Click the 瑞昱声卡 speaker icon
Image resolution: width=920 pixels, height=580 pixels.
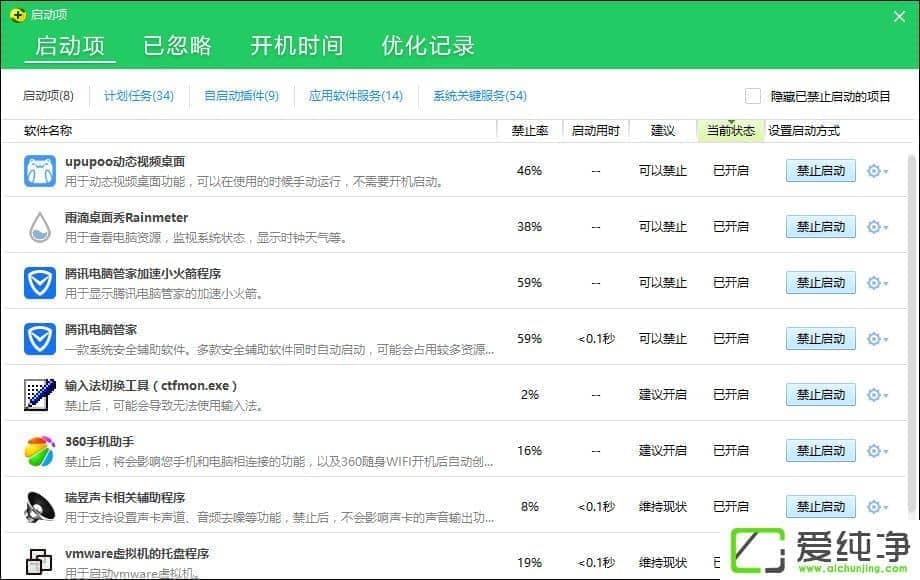[40, 507]
